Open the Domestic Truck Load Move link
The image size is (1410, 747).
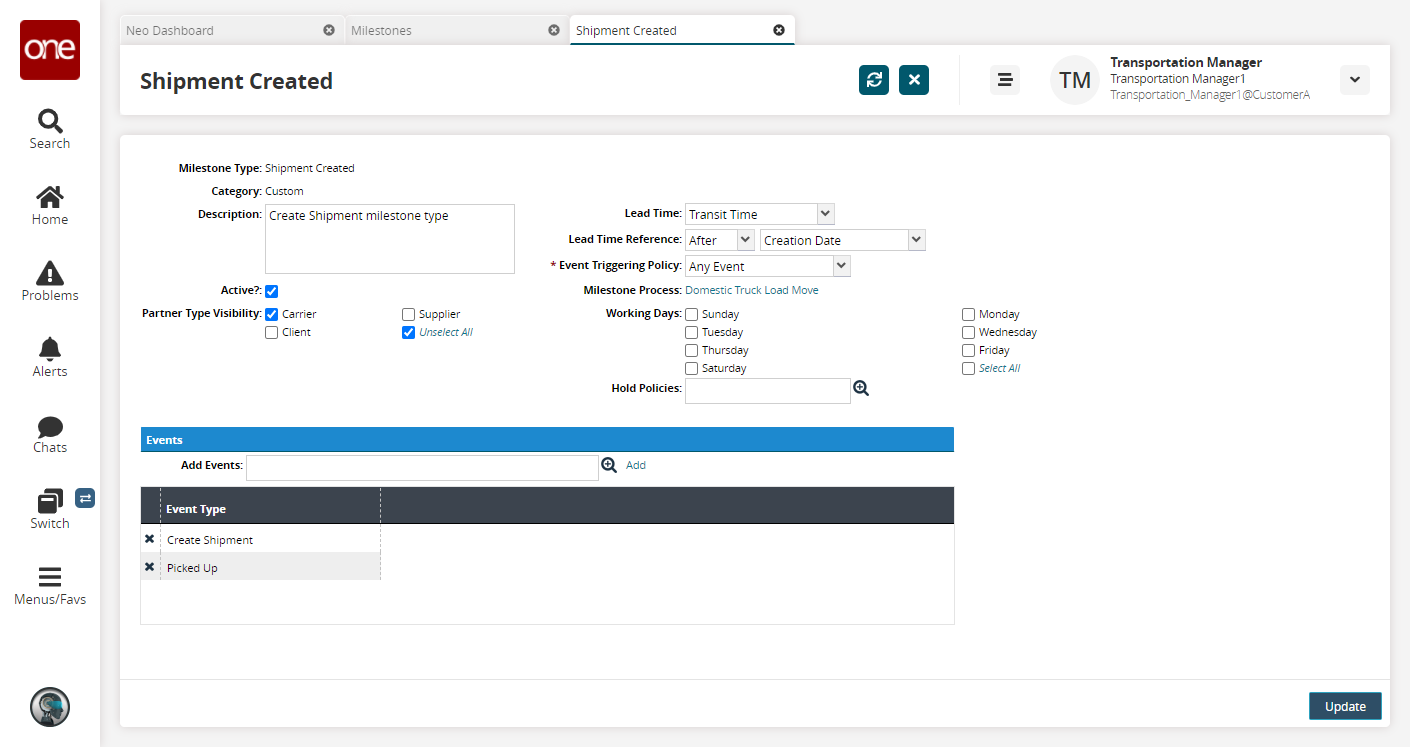(751, 290)
